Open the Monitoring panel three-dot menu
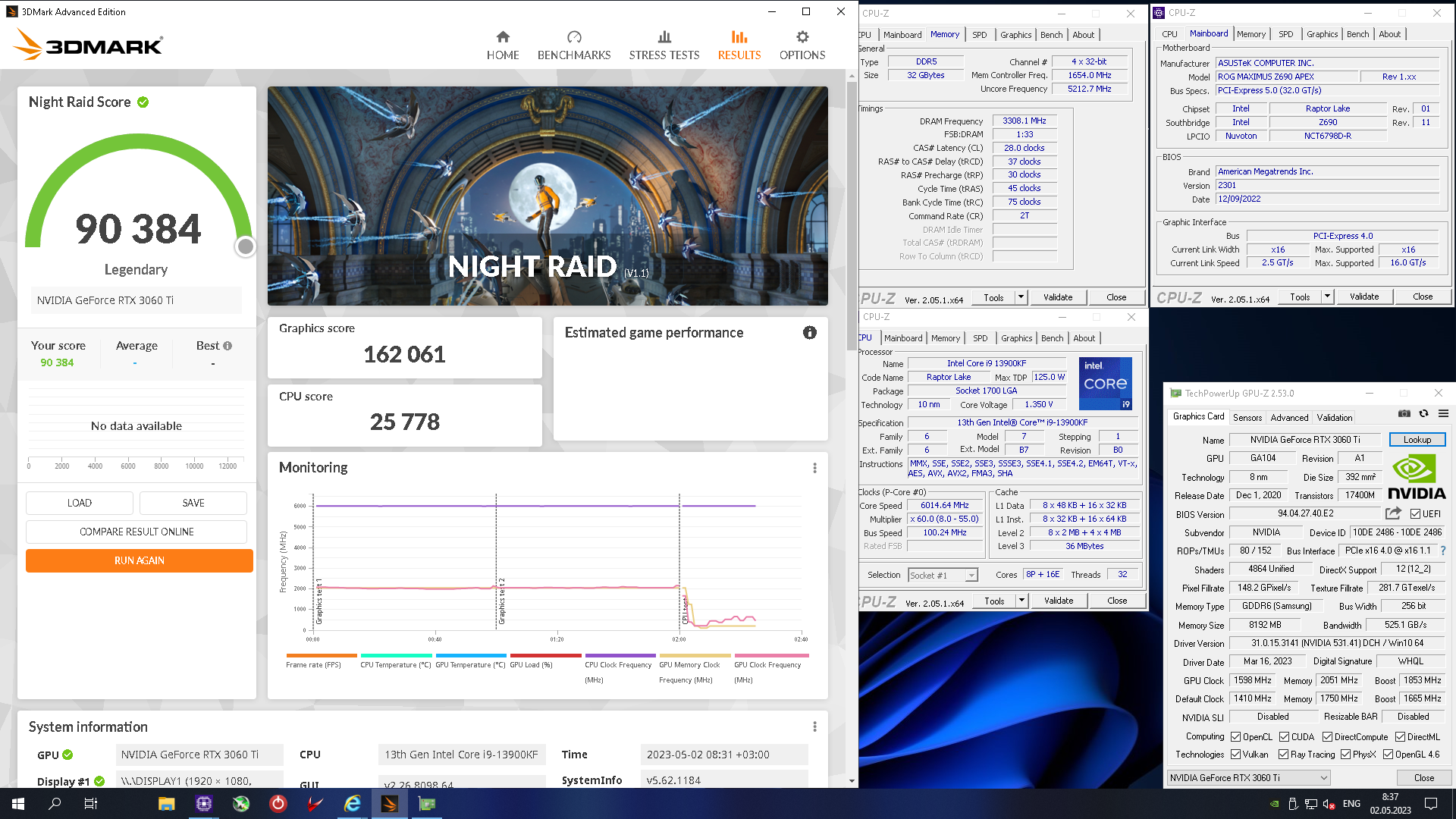The height and width of the screenshot is (819, 1456). click(815, 468)
